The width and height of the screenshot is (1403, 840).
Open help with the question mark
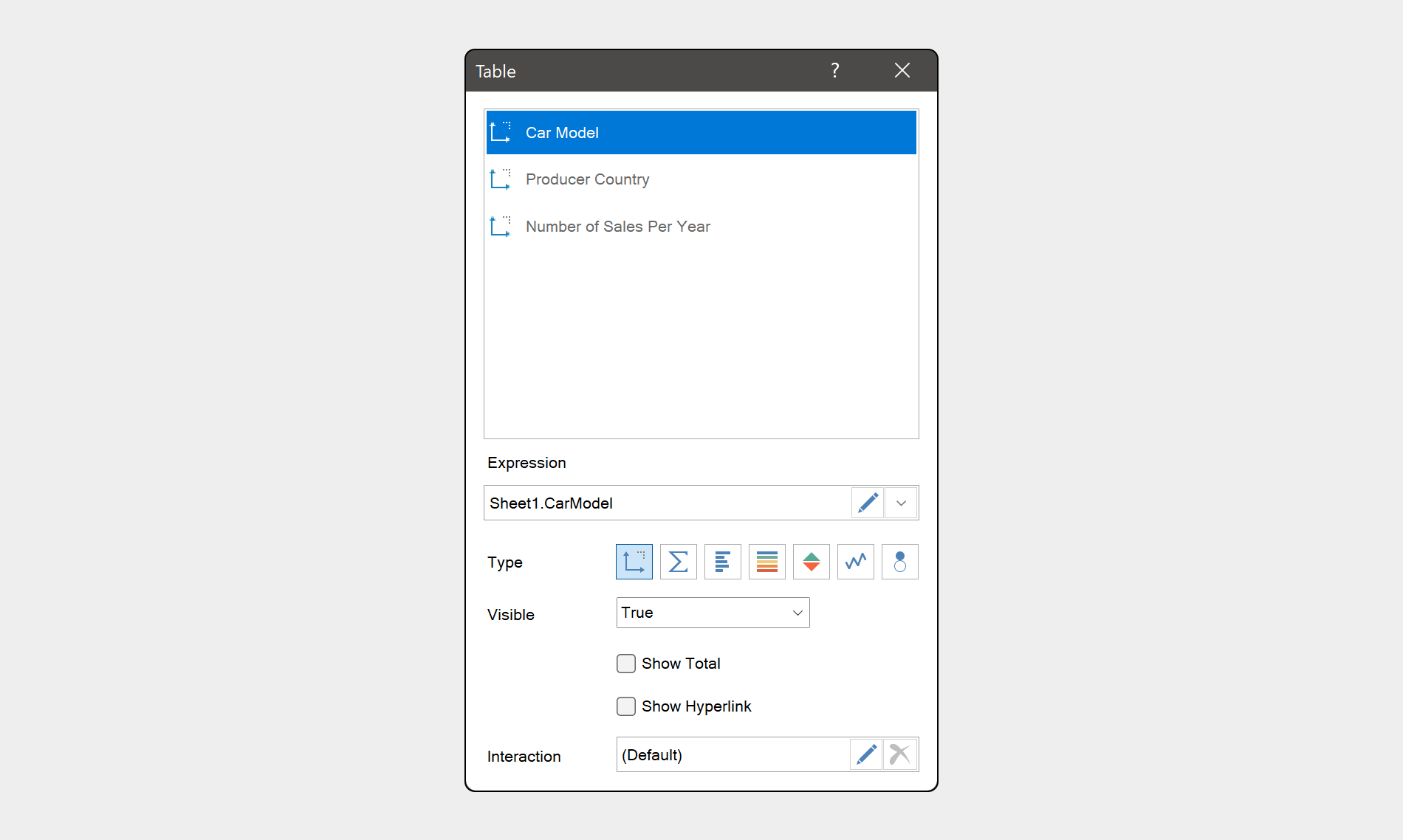[834, 71]
